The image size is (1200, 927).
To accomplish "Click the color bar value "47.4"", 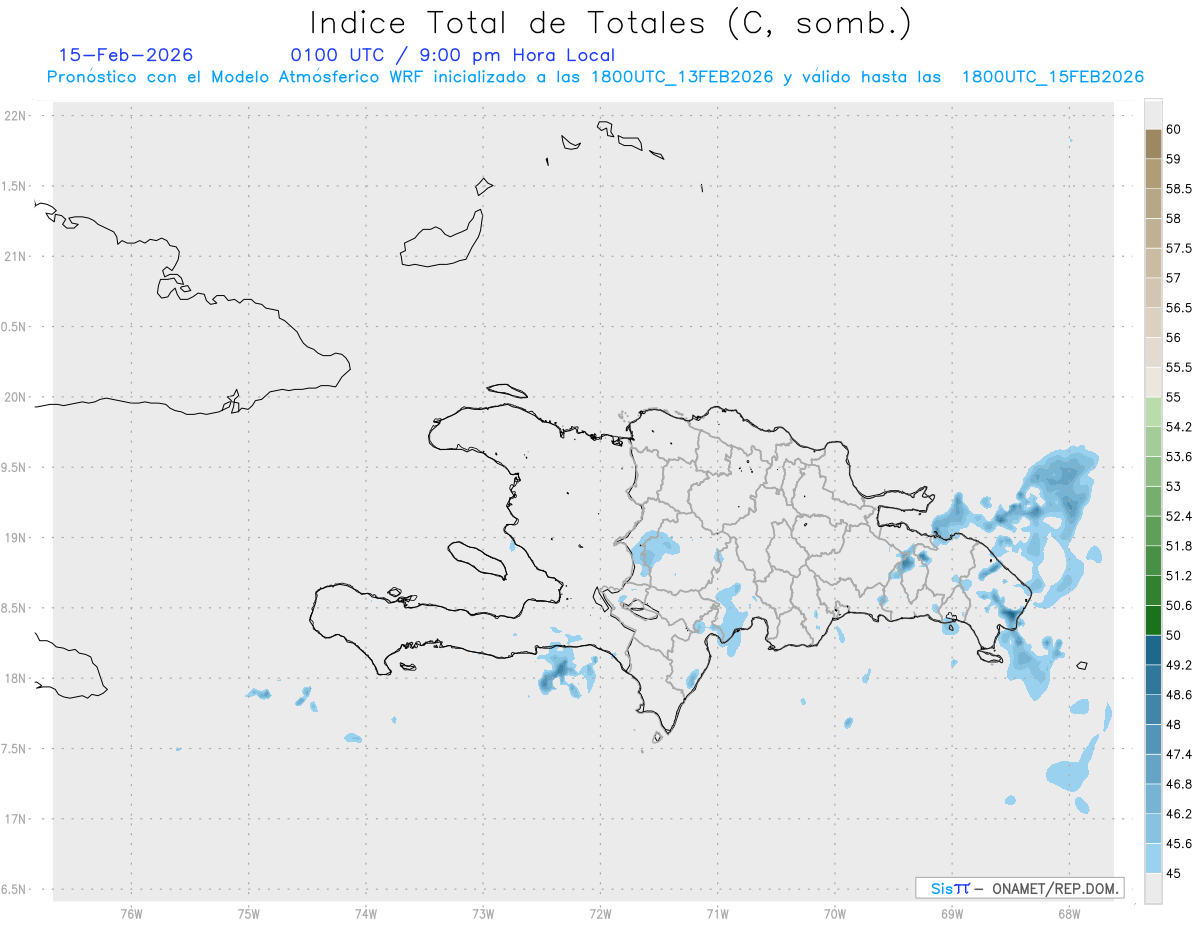I will tap(1178, 754).
